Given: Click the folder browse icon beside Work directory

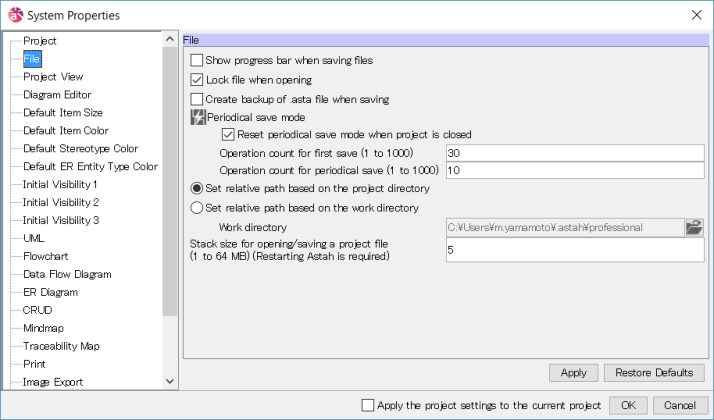Looking at the screenshot, I should coord(694,227).
